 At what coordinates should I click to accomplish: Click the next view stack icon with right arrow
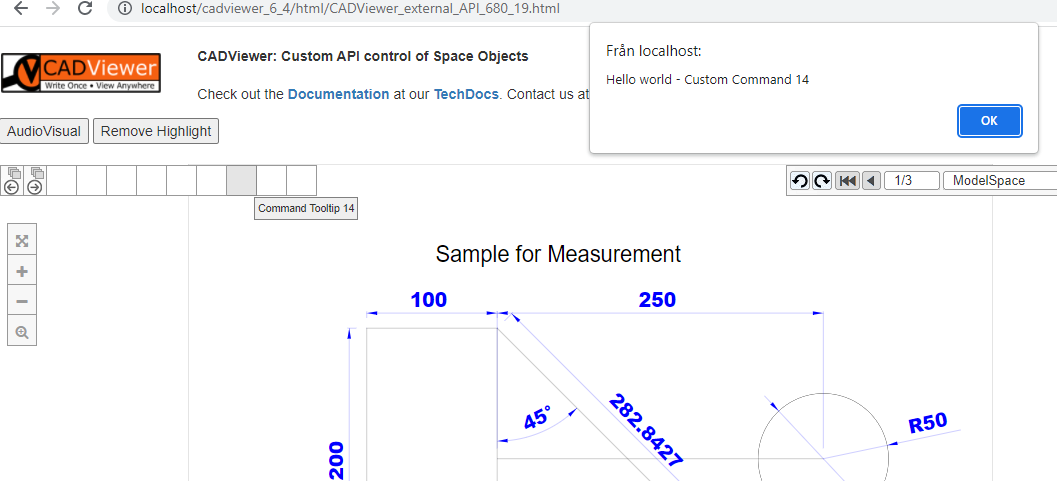(35, 181)
